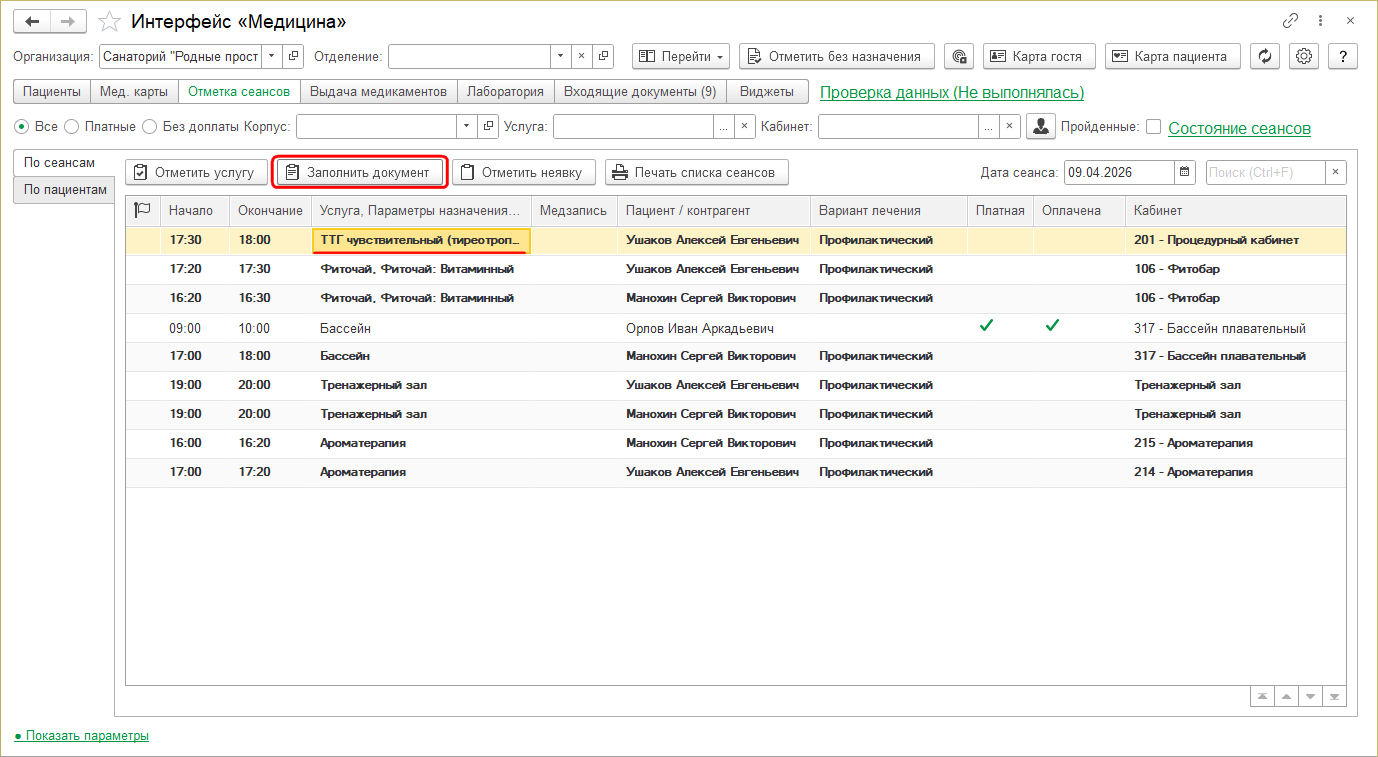This screenshot has height=757, width=1378.
Task: Click the question mark help button
Action: click(1342, 56)
